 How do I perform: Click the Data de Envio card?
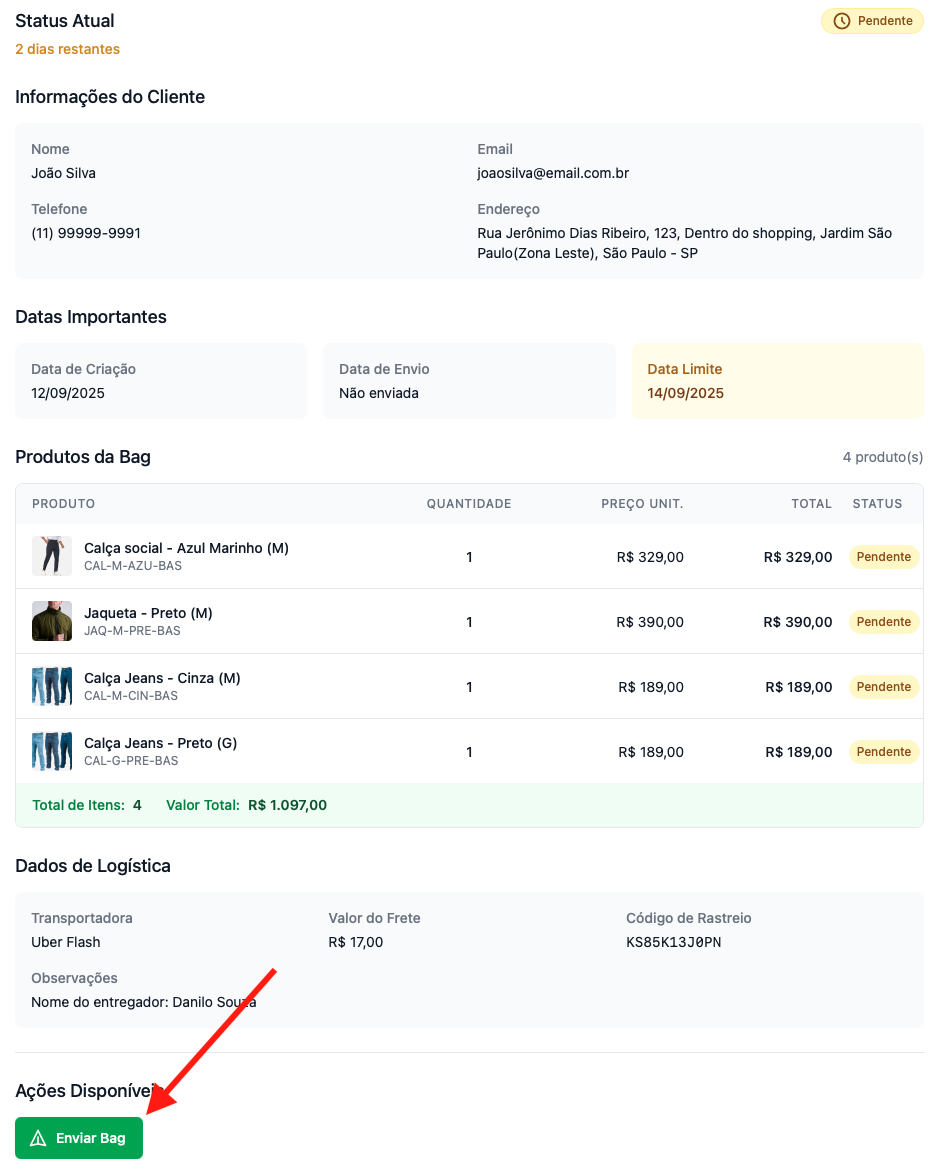tap(469, 381)
